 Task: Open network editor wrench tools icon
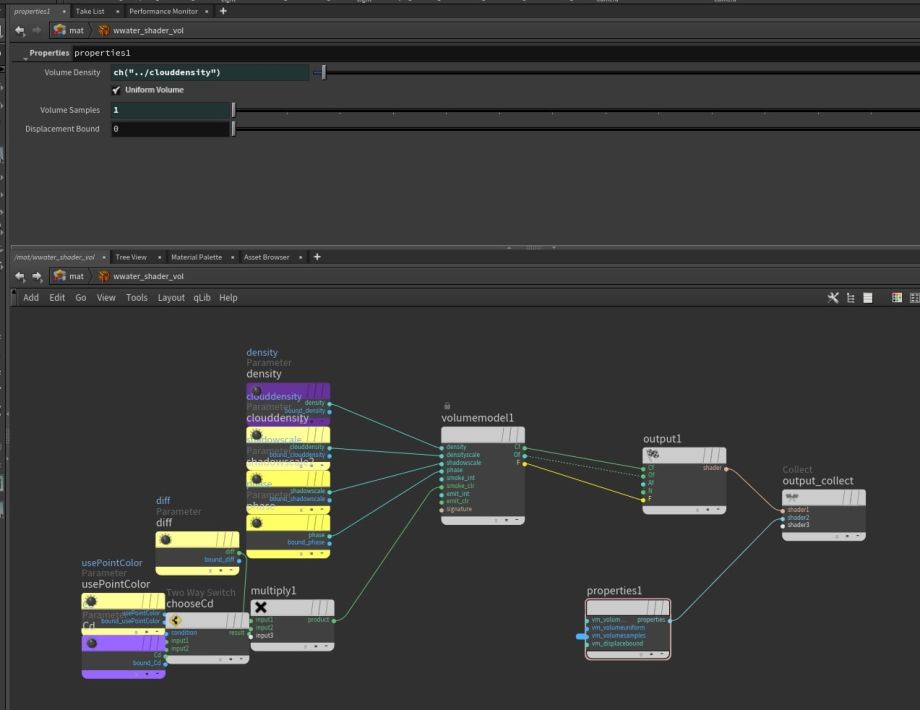pyautogui.click(x=833, y=297)
